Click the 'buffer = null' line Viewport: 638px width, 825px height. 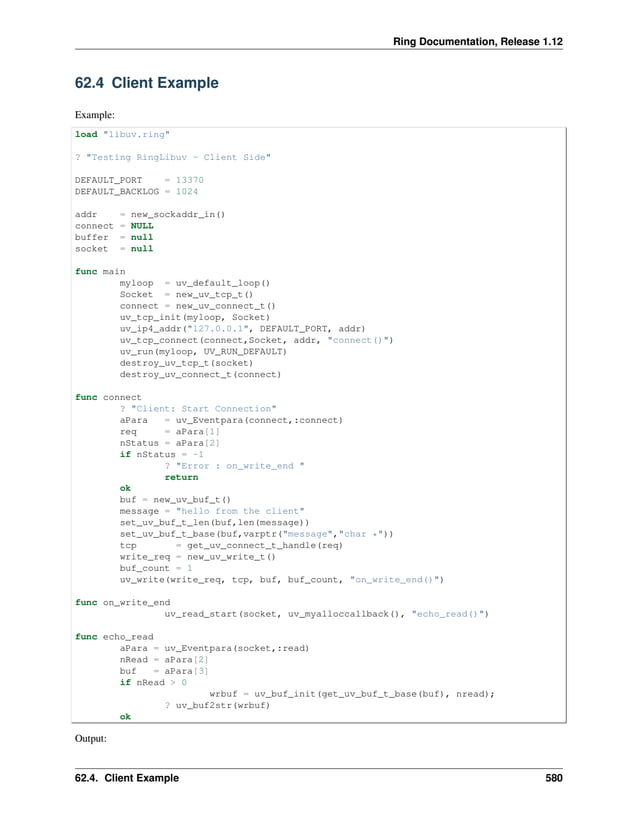pos(114,237)
